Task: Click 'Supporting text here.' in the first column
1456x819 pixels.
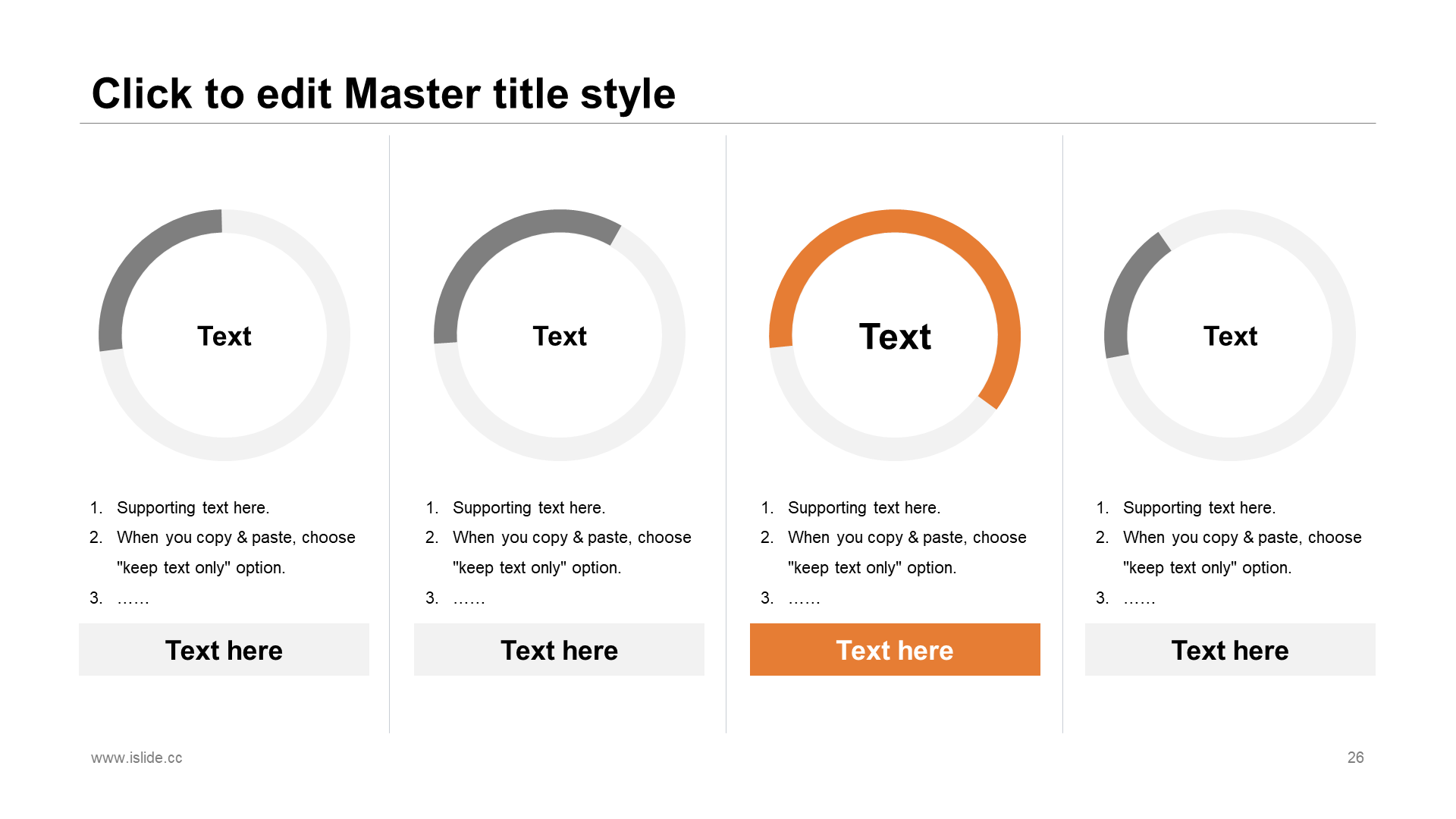Action: (193, 508)
